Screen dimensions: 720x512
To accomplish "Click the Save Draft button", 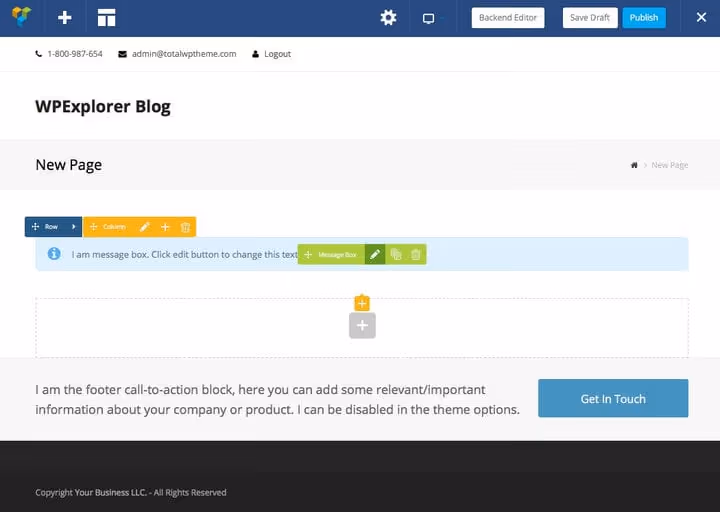I will point(590,17).
